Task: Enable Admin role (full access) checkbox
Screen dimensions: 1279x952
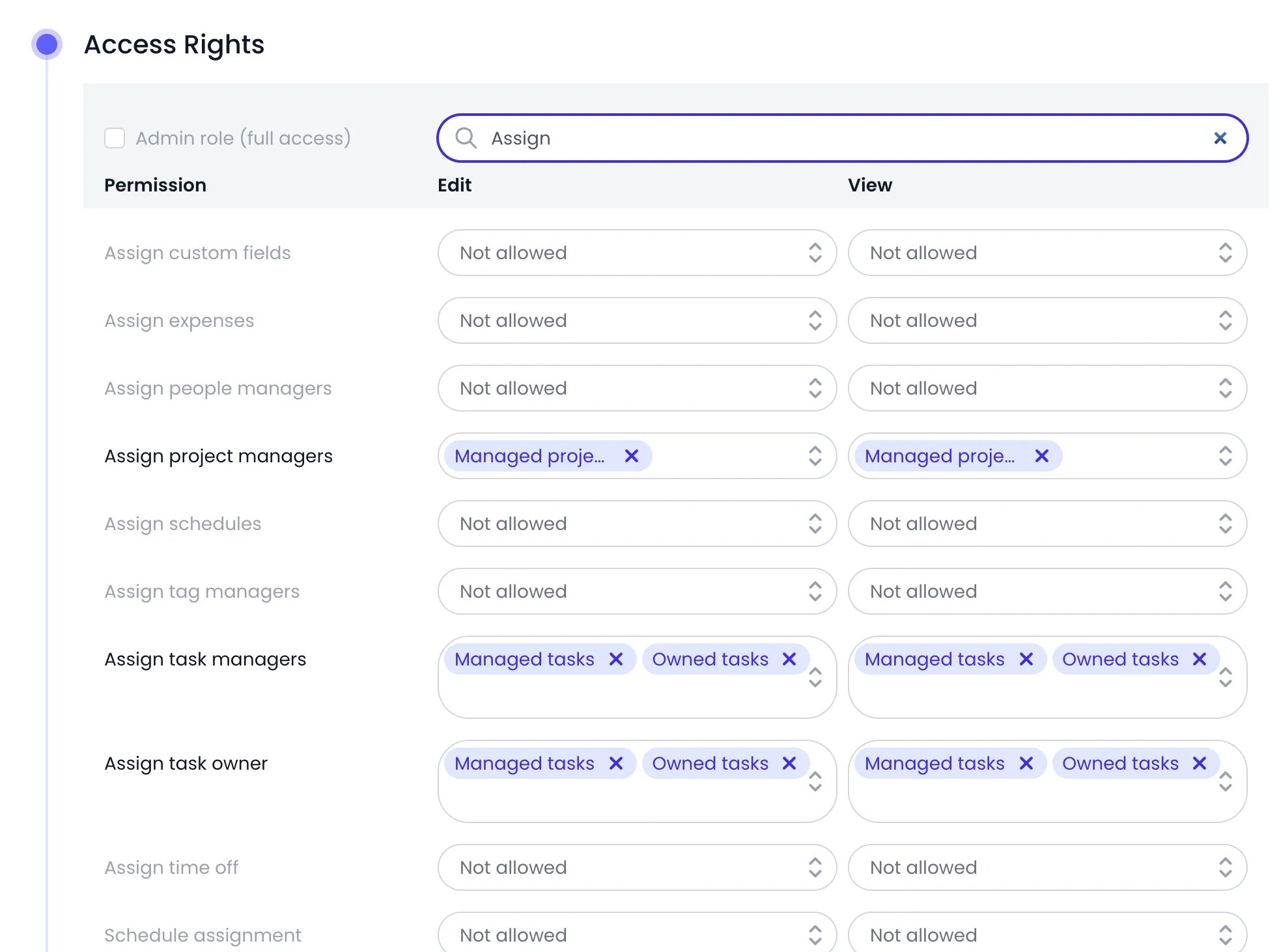Action: coord(115,138)
